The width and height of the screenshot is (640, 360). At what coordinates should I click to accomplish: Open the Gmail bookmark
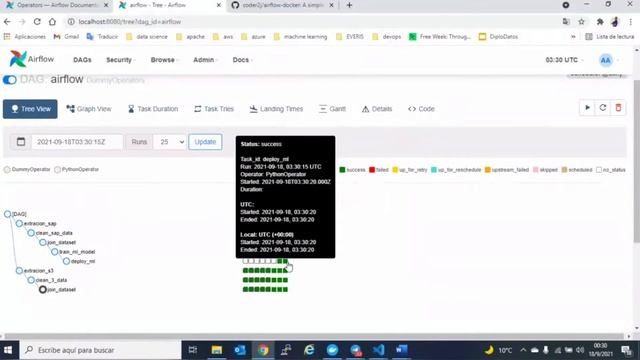pos(66,37)
